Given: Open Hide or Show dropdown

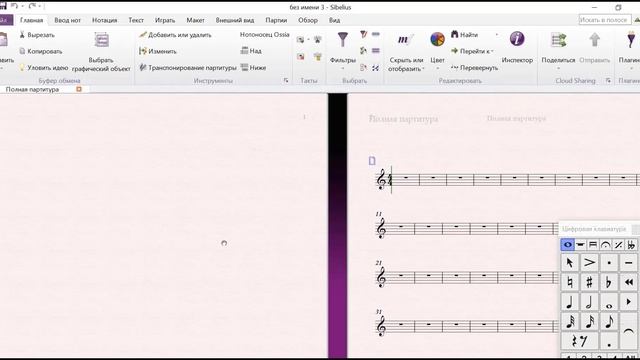Looking at the screenshot, I should 406,64.
